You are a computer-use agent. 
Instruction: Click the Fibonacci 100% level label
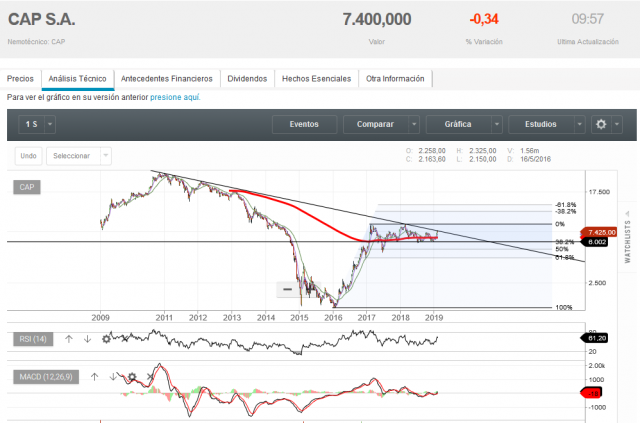click(564, 307)
